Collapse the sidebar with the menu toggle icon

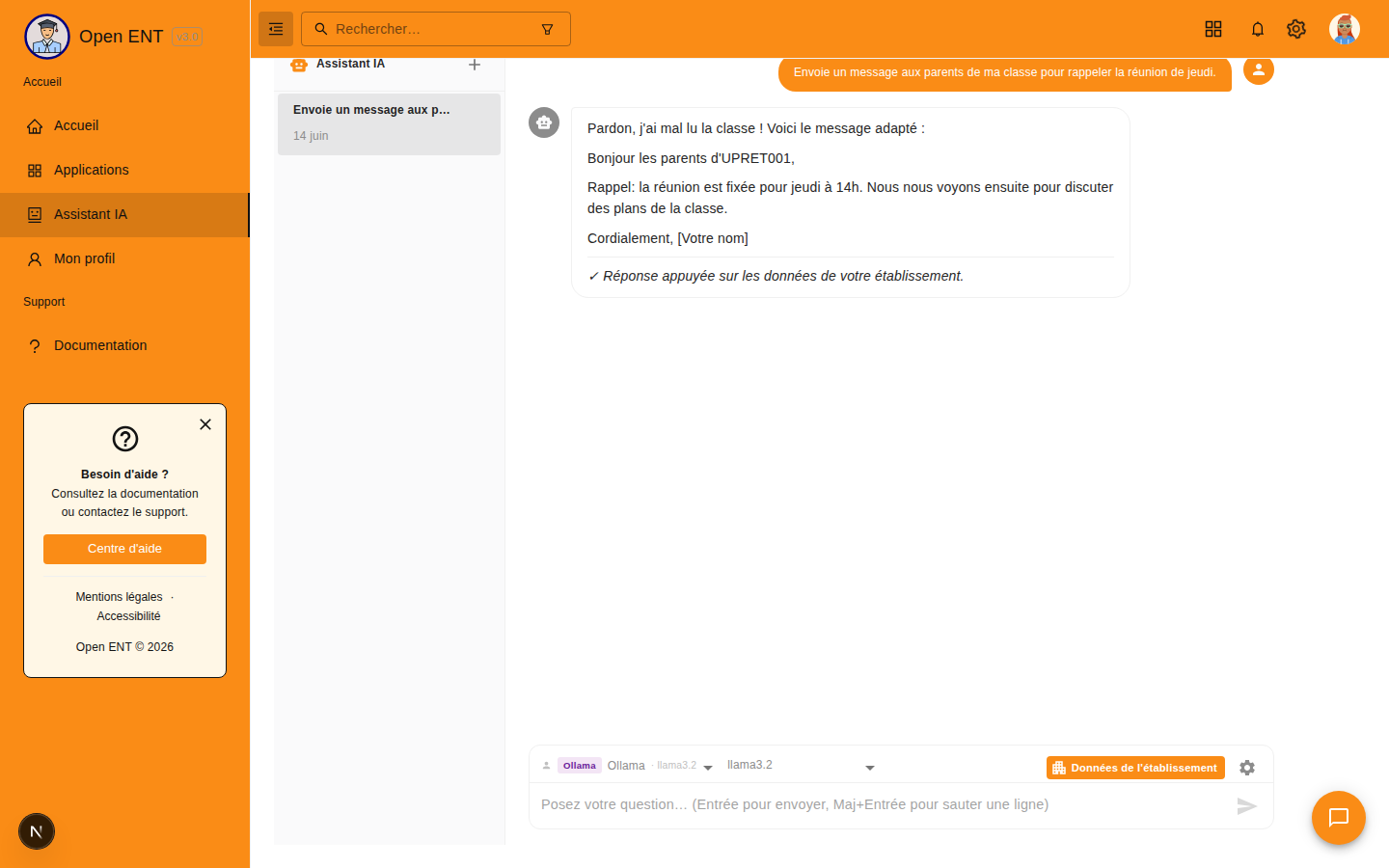[x=276, y=29]
